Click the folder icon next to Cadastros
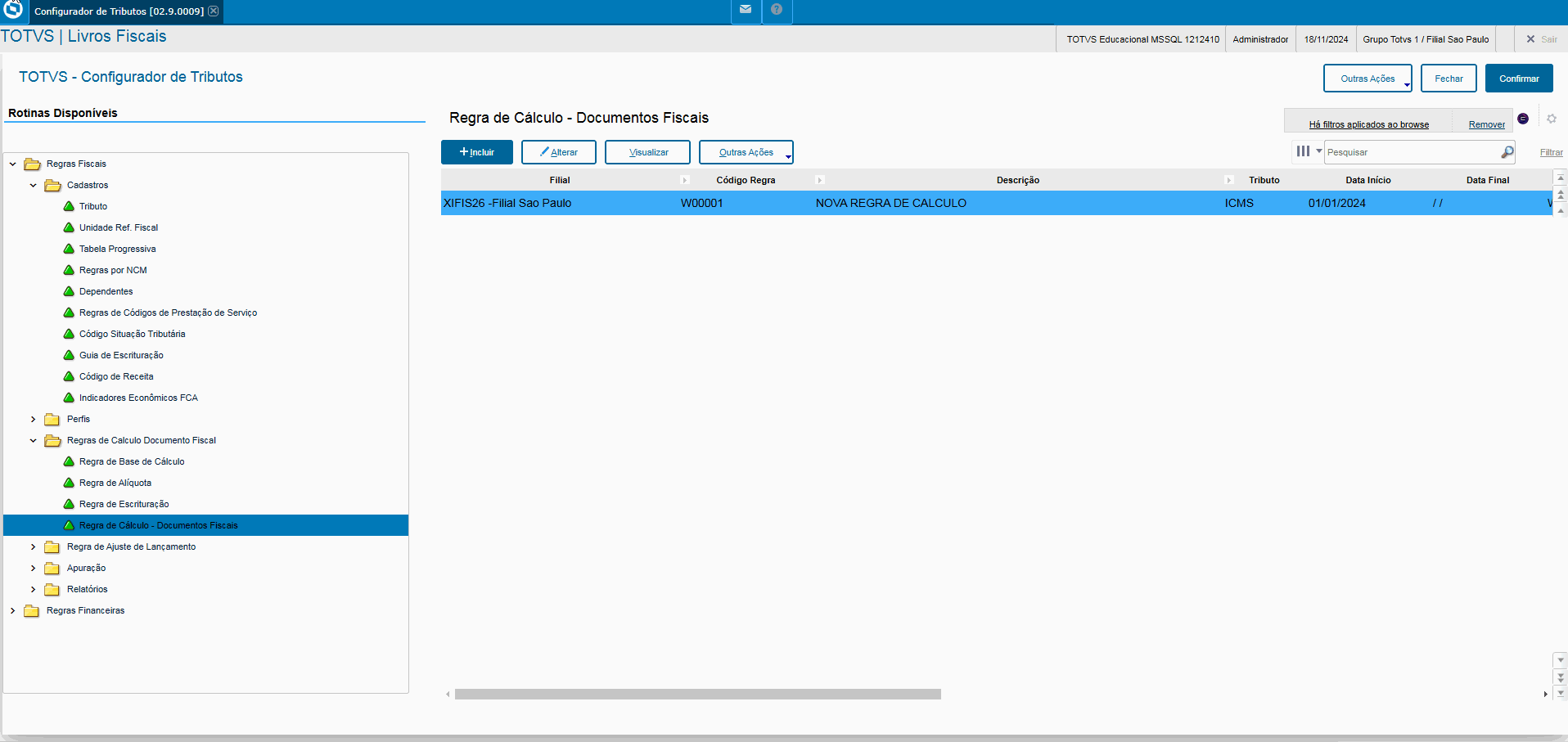Screen dimensions: 1568x742 [52, 185]
